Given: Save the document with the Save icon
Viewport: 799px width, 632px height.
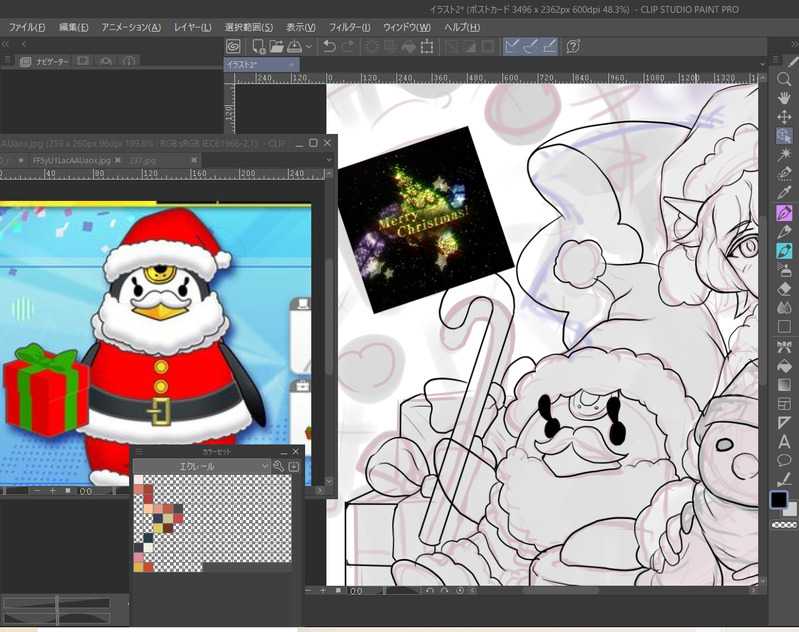Looking at the screenshot, I should click(x=295, y=46).
